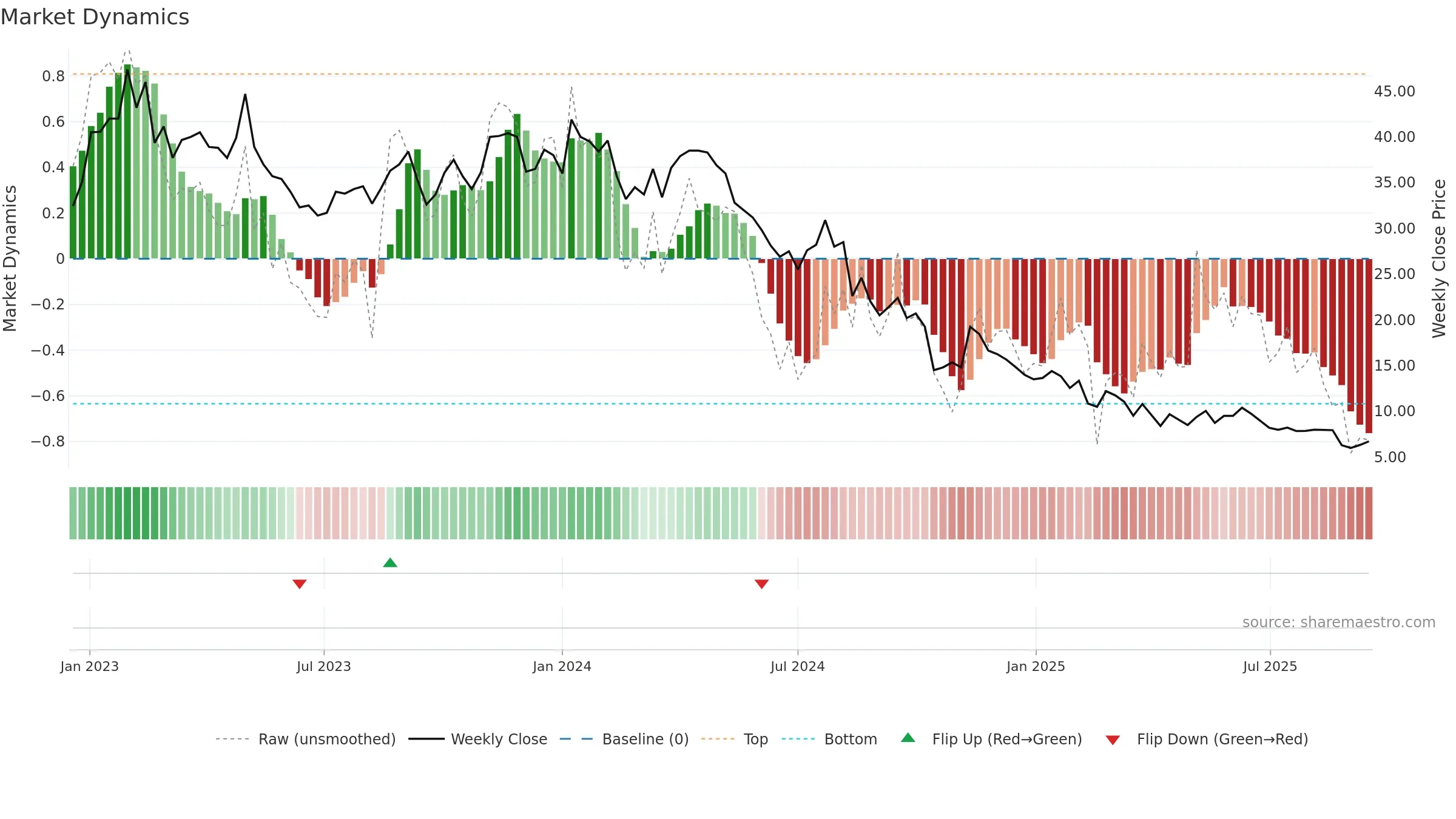
Task: Toggle the Raw (unsmoothed) legend entry
Action: coord(306,739)
